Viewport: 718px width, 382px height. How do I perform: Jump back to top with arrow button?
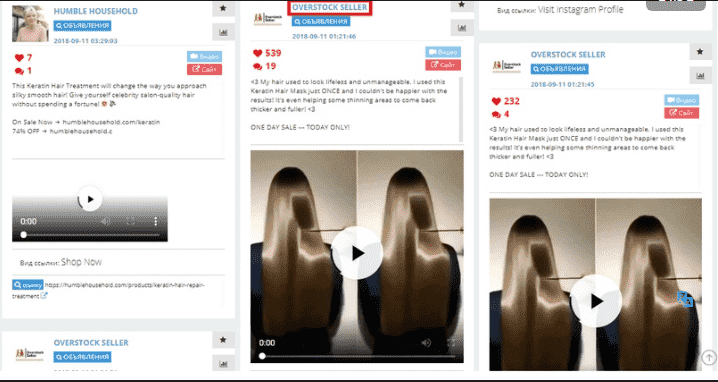pyautogui.click(x=709, y=357)
